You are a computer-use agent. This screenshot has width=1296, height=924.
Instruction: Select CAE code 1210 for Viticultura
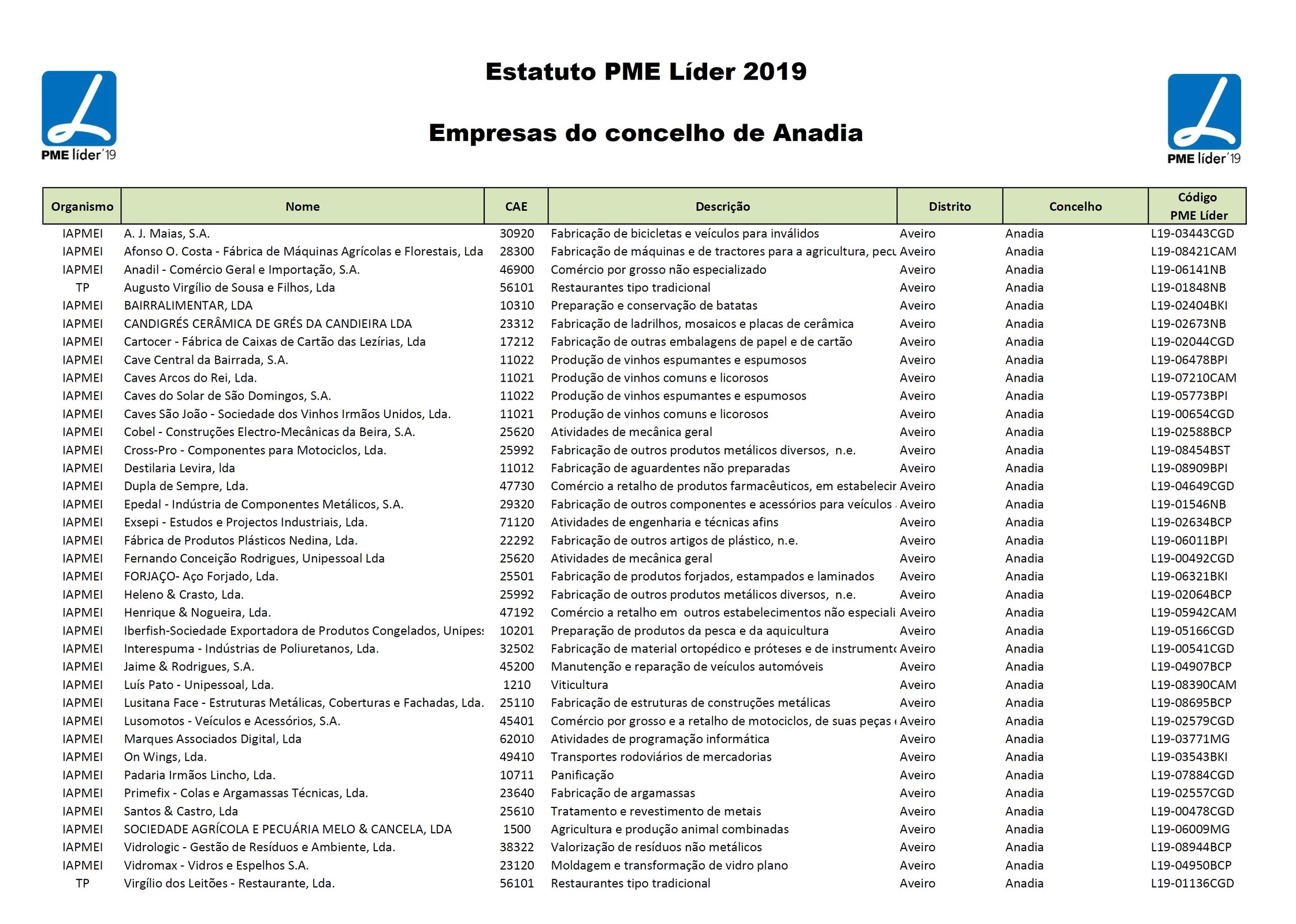[x=517, y=684]
